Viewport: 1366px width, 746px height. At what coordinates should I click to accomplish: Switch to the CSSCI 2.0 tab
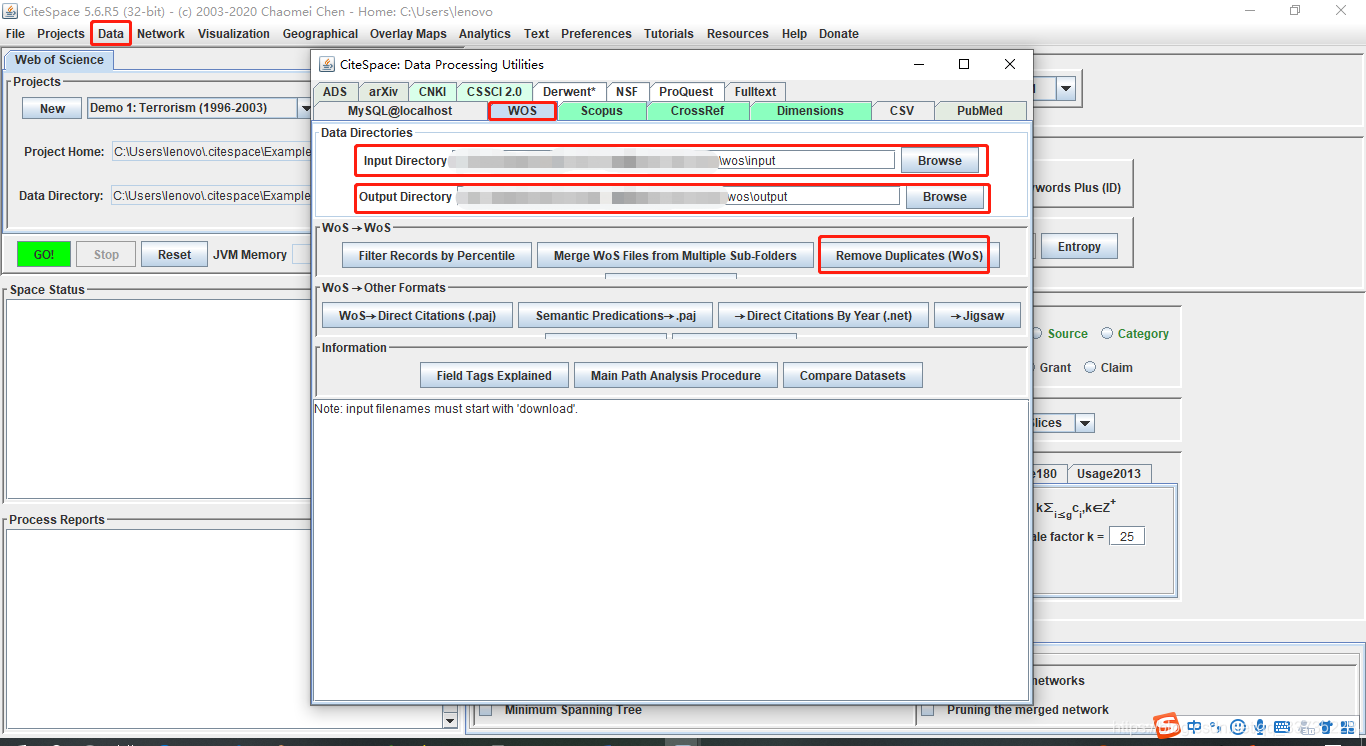[494, 91]
